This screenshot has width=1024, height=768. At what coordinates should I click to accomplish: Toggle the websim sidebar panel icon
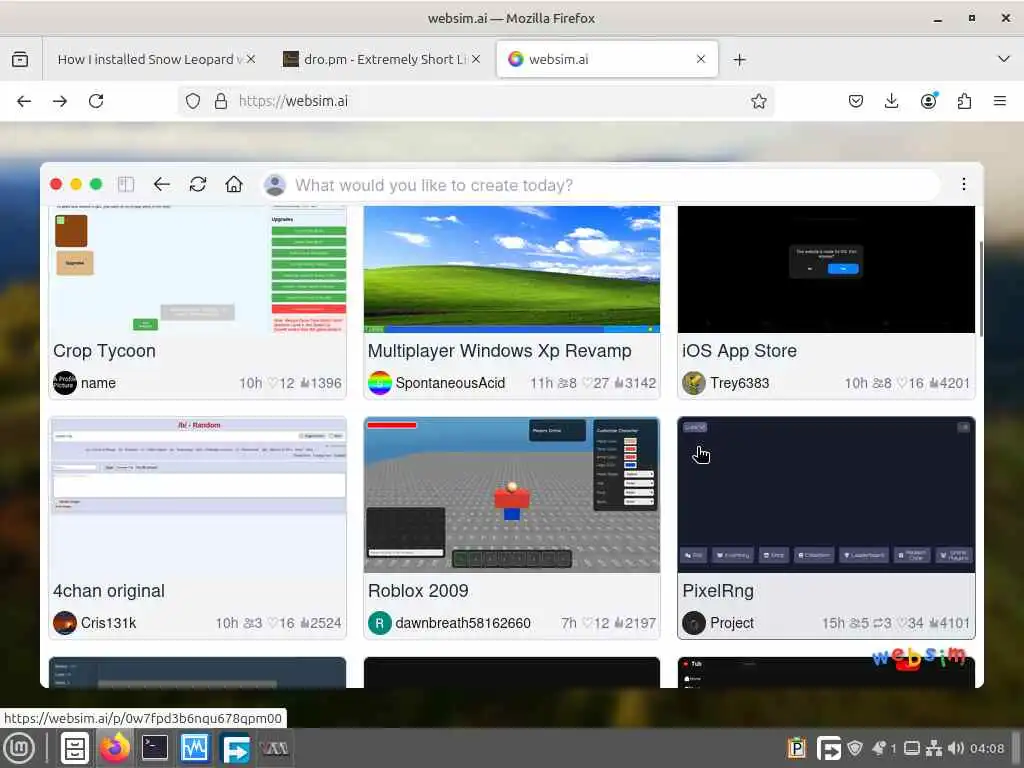coord(126,185)
